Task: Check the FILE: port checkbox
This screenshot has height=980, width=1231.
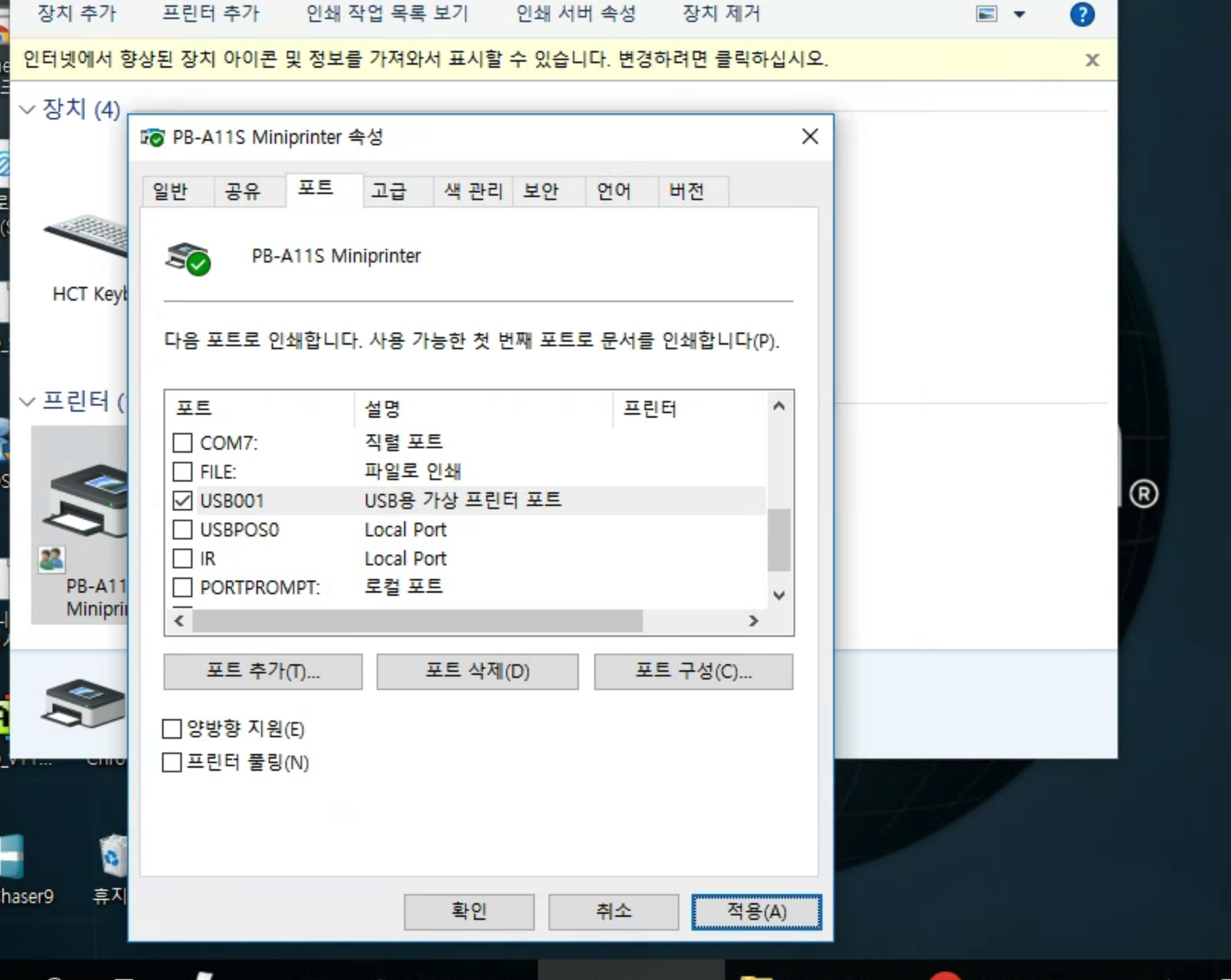Action: pos(183,472)
